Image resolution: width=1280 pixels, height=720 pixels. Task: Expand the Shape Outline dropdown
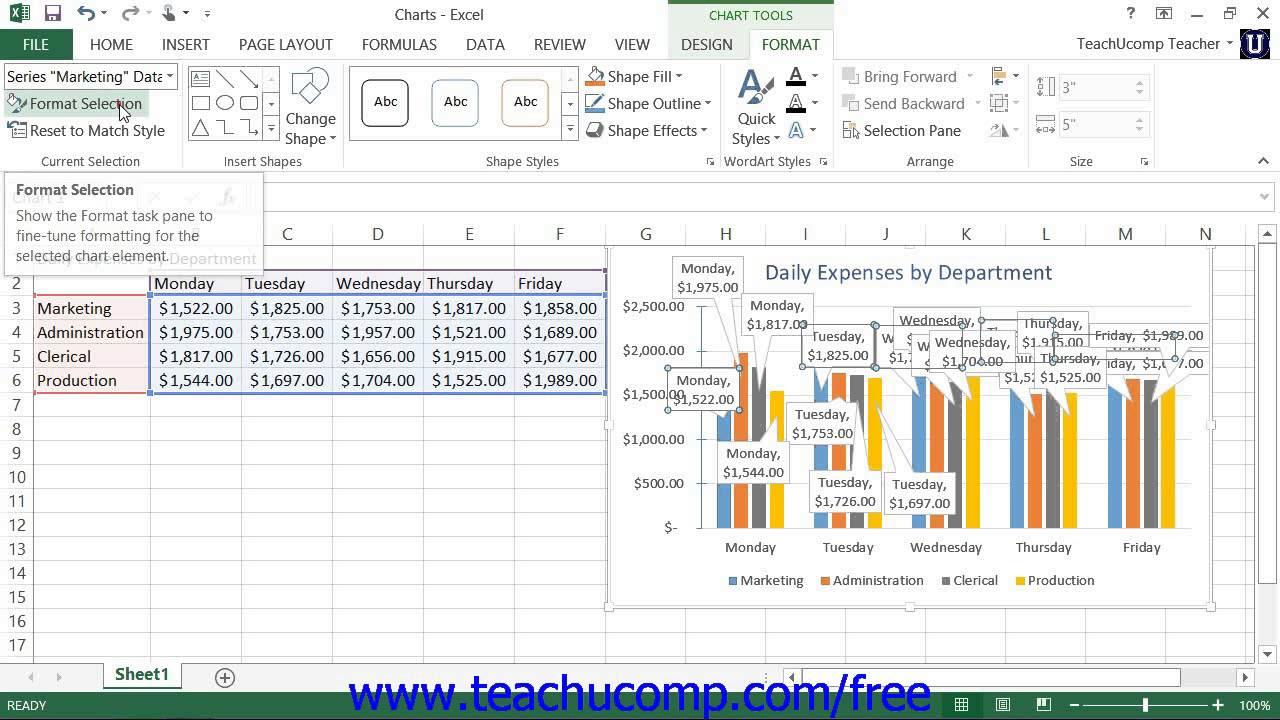[707, 103]
